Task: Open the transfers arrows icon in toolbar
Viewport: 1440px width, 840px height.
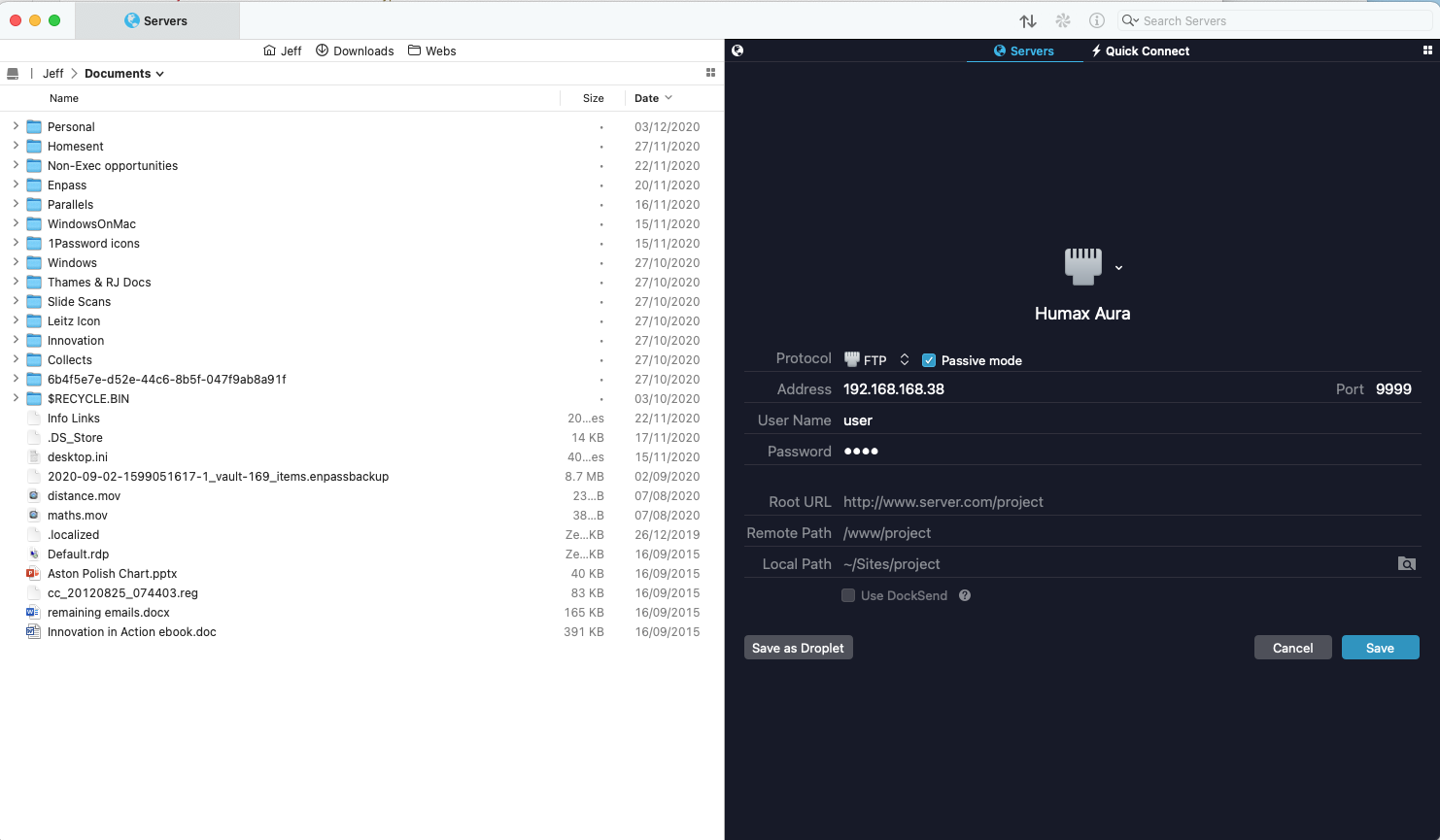Action: pos(1028,20)
